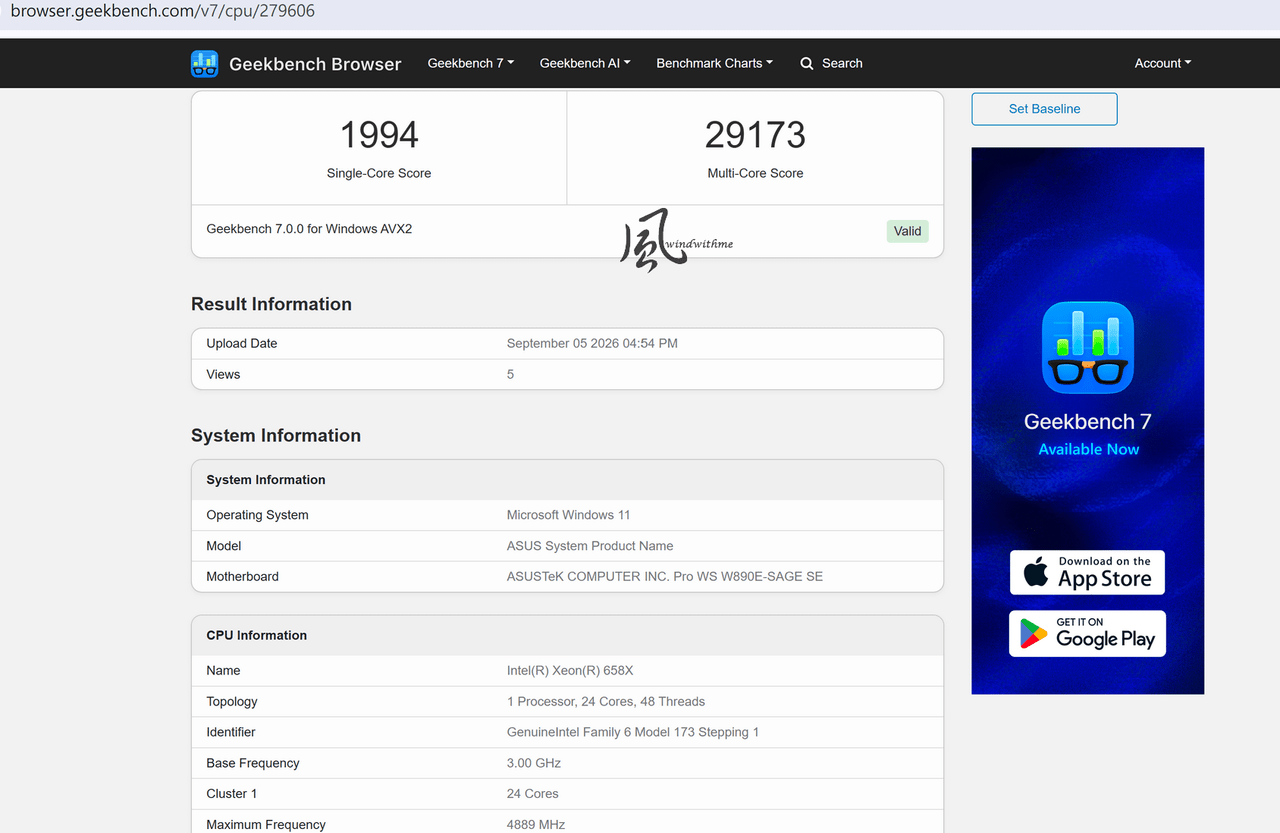1280x833 pixels.
Task: Open the Benchmark Charts dropdown
Action: pos(715,63)
